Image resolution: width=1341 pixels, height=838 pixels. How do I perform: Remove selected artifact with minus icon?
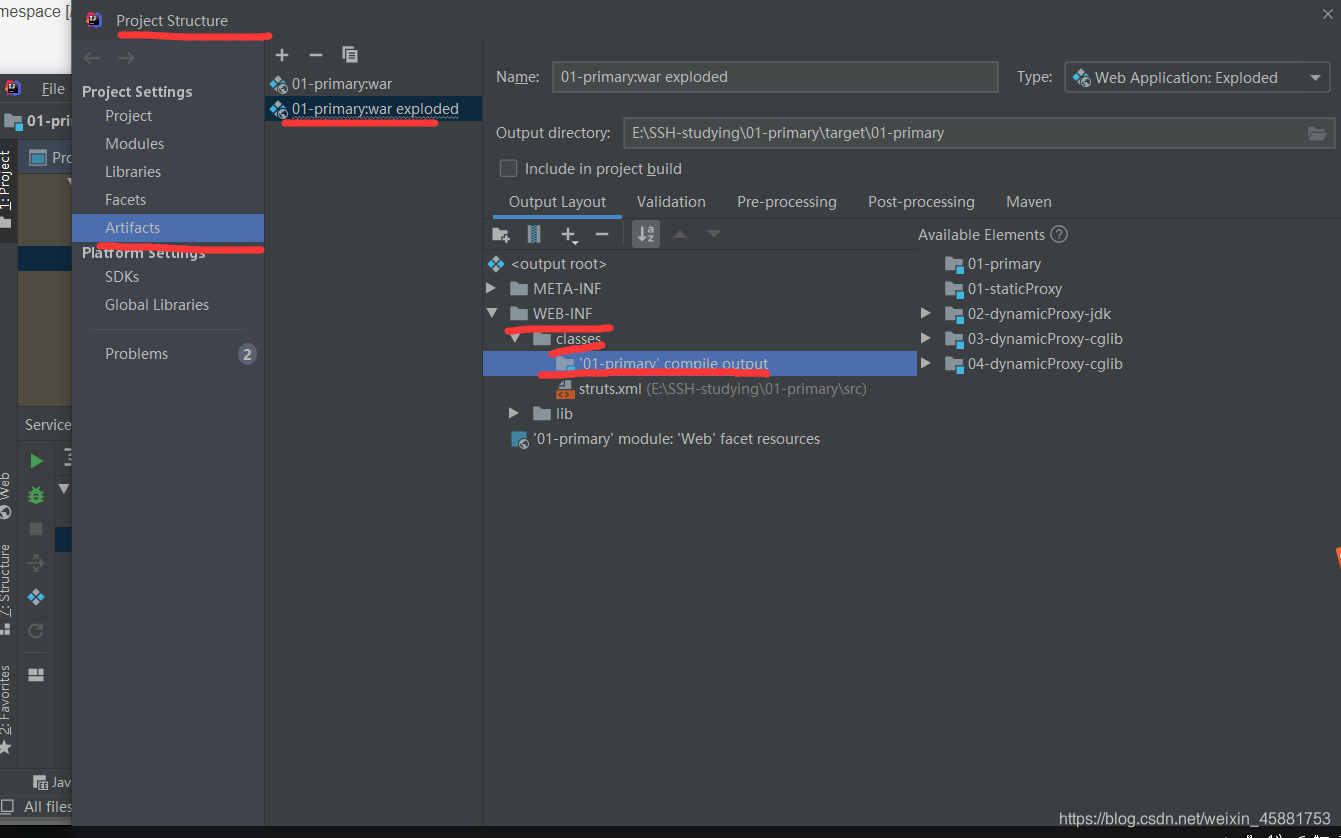(x=316, y=55)
